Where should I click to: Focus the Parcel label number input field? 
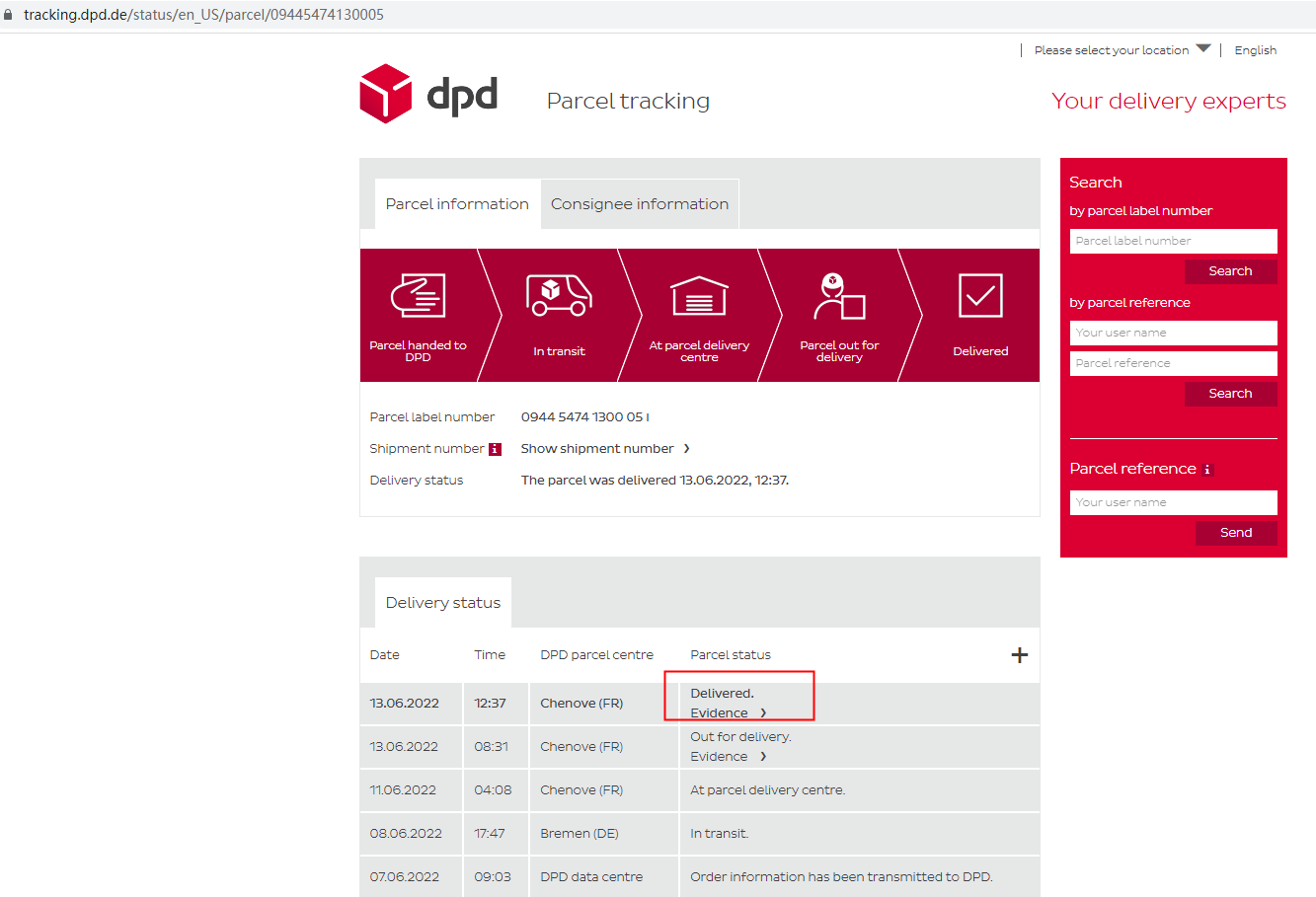tap(1173, 241)
